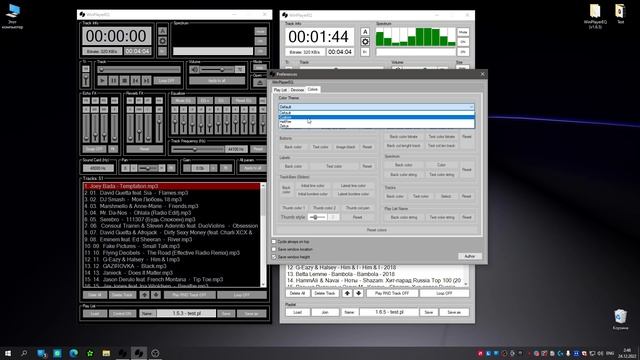Click playlist name field '1.6.5 - test.pl'

[x=389, y=312]
